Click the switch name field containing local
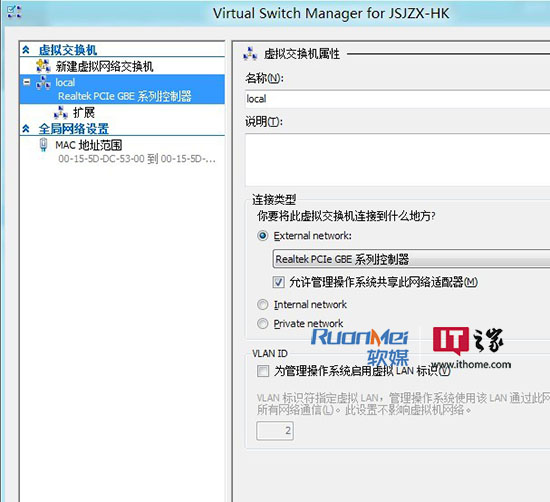550x502 pixels. 397,99
